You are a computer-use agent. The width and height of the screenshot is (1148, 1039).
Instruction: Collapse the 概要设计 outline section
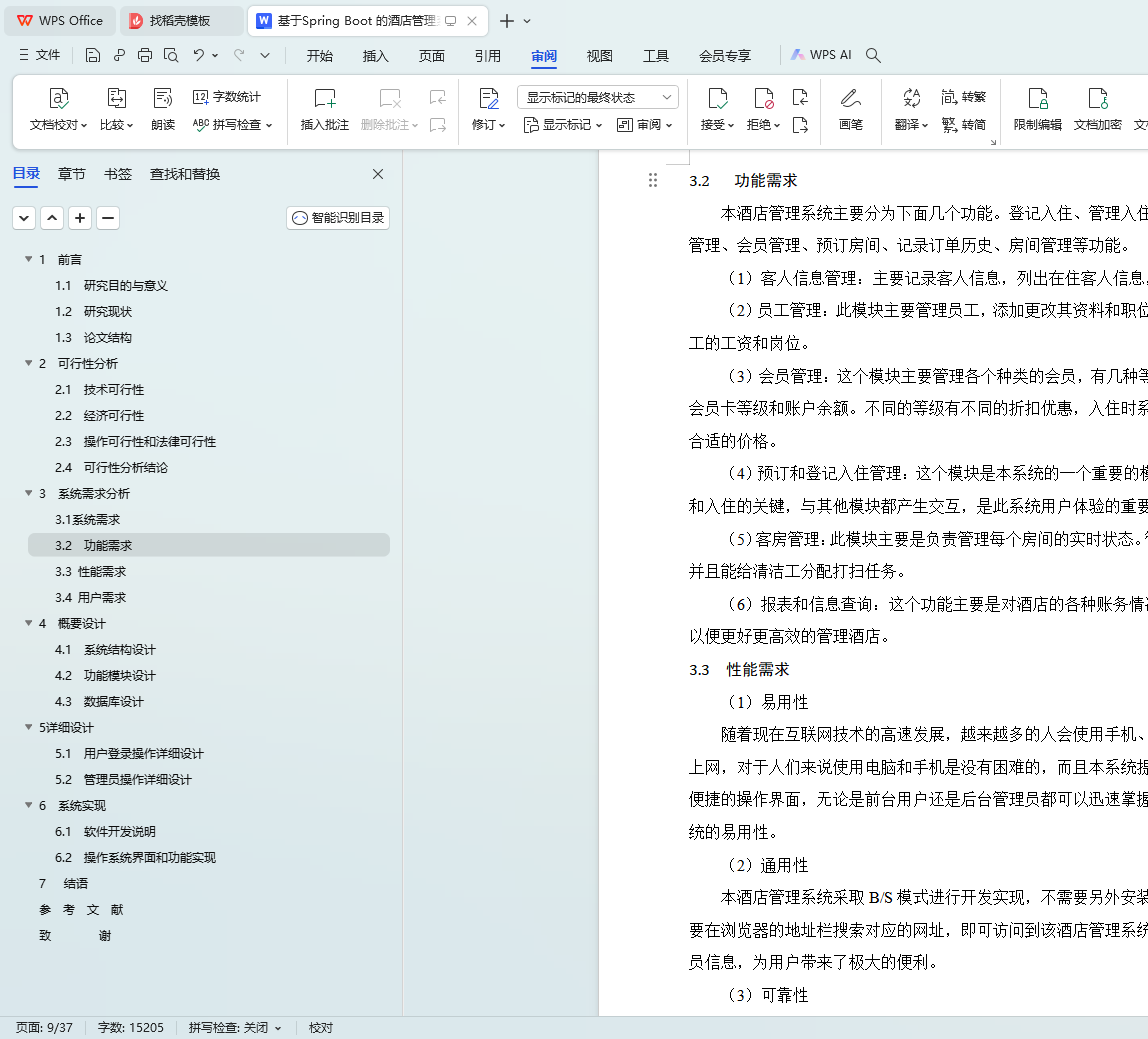pyautogui.click(x=29, y=623)
